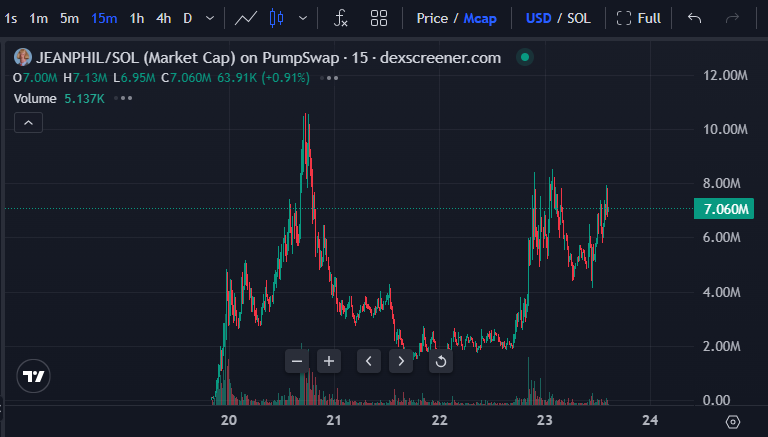Click the 7.060M current price label

pyautogui.click(x=724, y=209)
